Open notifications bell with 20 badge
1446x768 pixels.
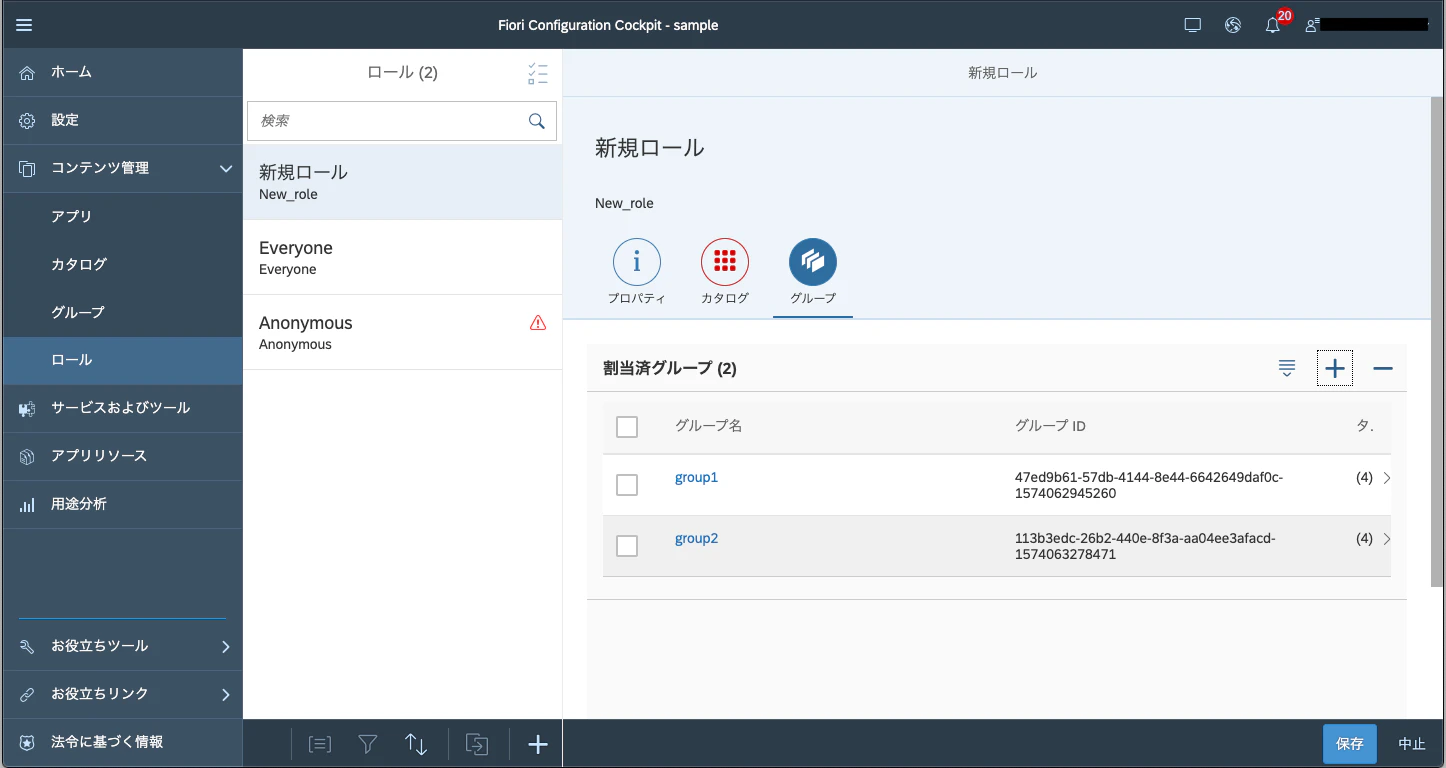point(1273,25)
